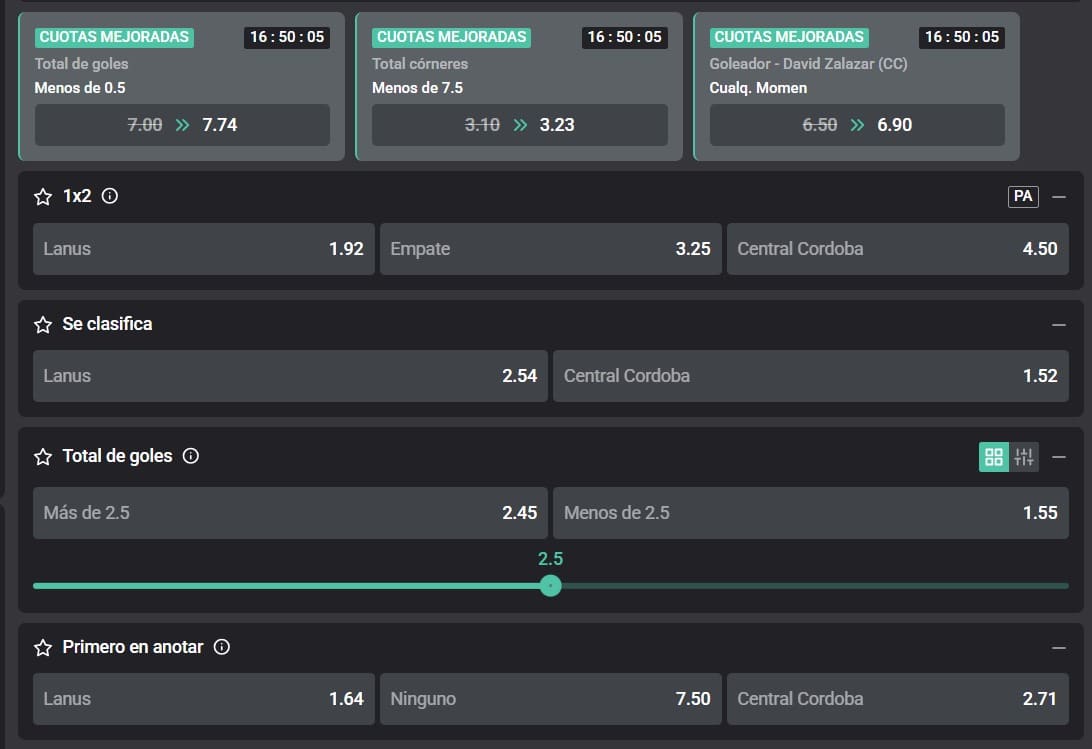Collapse the Total de goles section
1092x749 pixels.
pos(1059,457)
